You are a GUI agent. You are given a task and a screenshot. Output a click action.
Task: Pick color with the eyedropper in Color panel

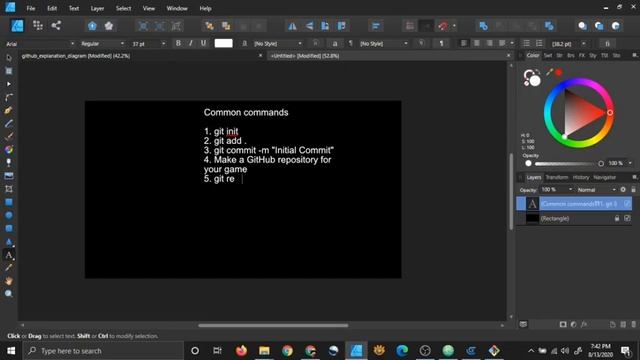(549, 72)
